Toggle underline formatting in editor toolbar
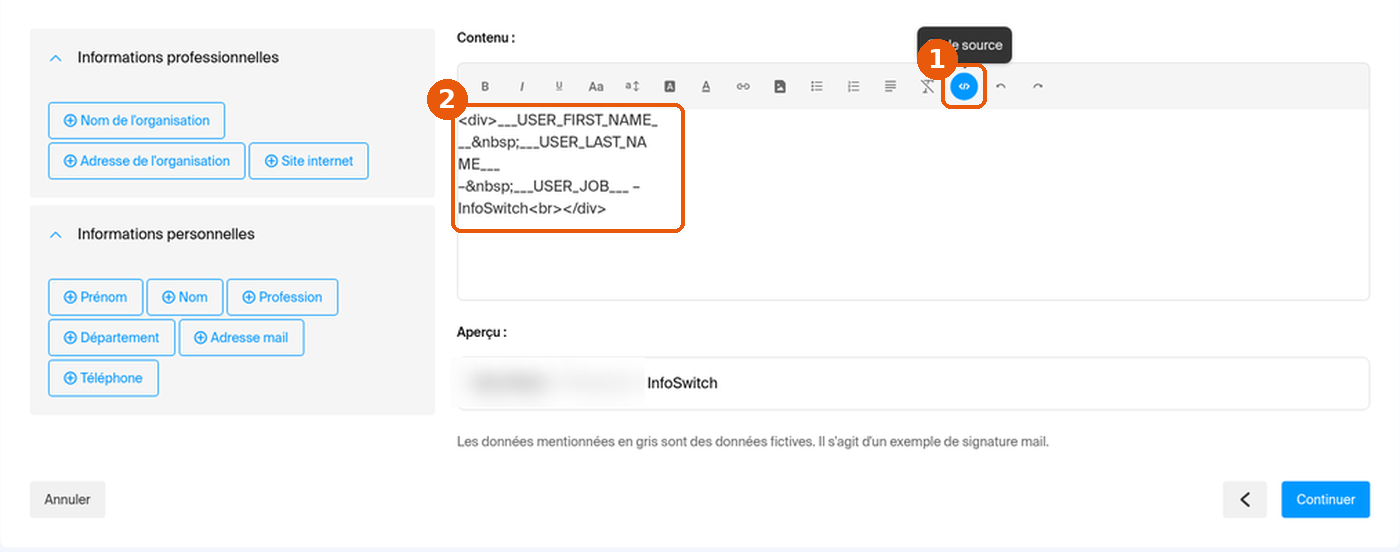The image size is (1400, 552). click(559, 87)
